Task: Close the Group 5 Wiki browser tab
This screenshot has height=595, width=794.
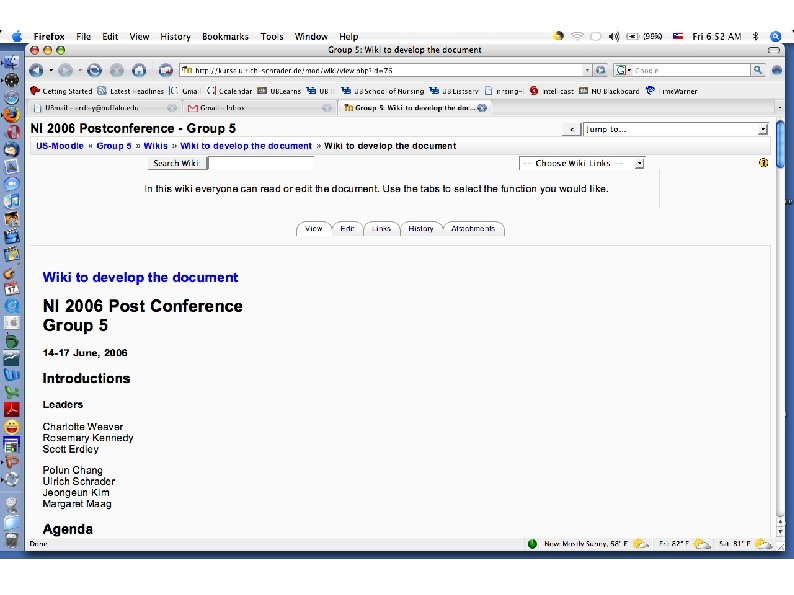Action: (482, 108)
